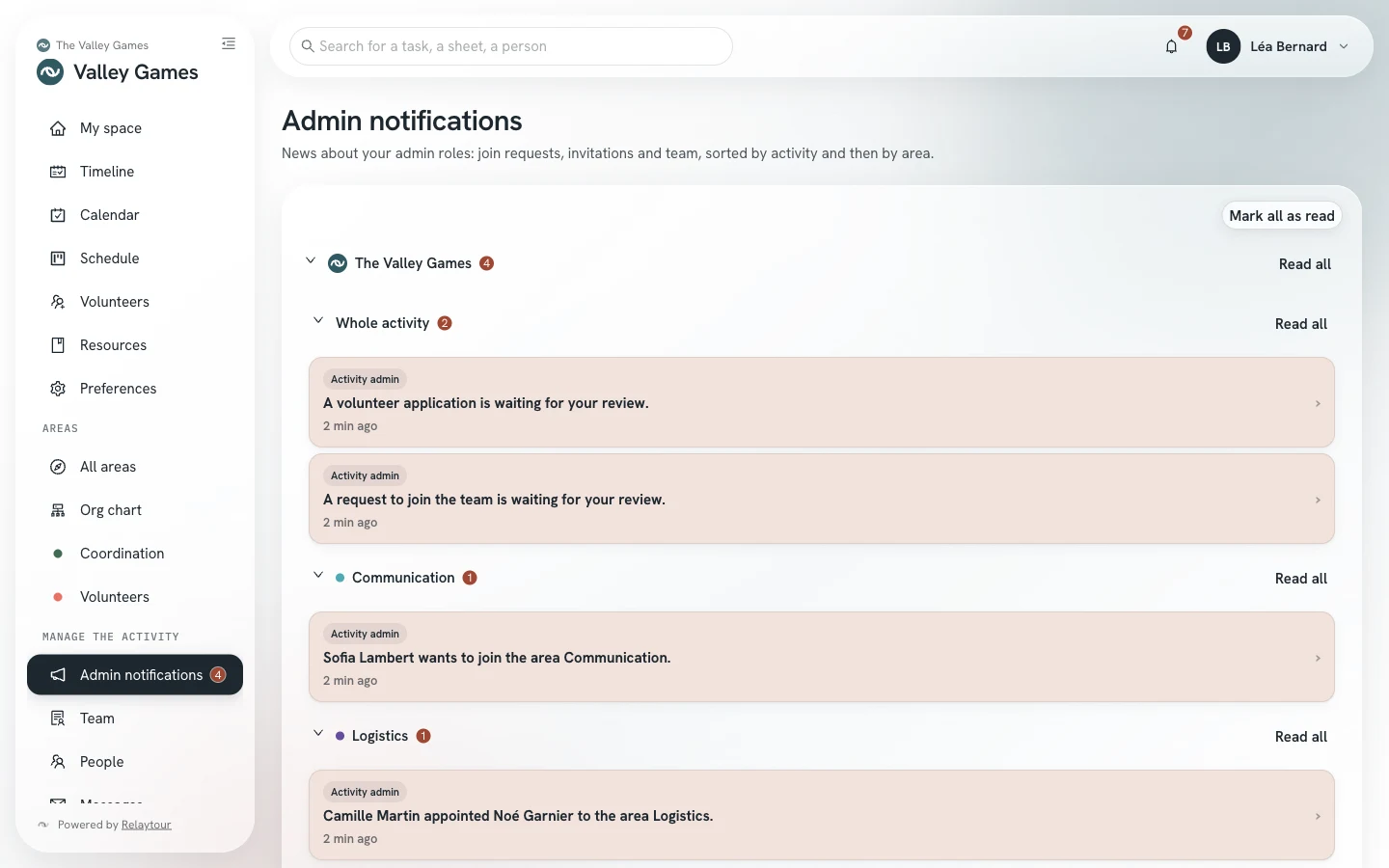Image resolution: width=1389 pixels, height=868 pixels.
Task: Select the Volunteers area with red dot
Action: 135,597
